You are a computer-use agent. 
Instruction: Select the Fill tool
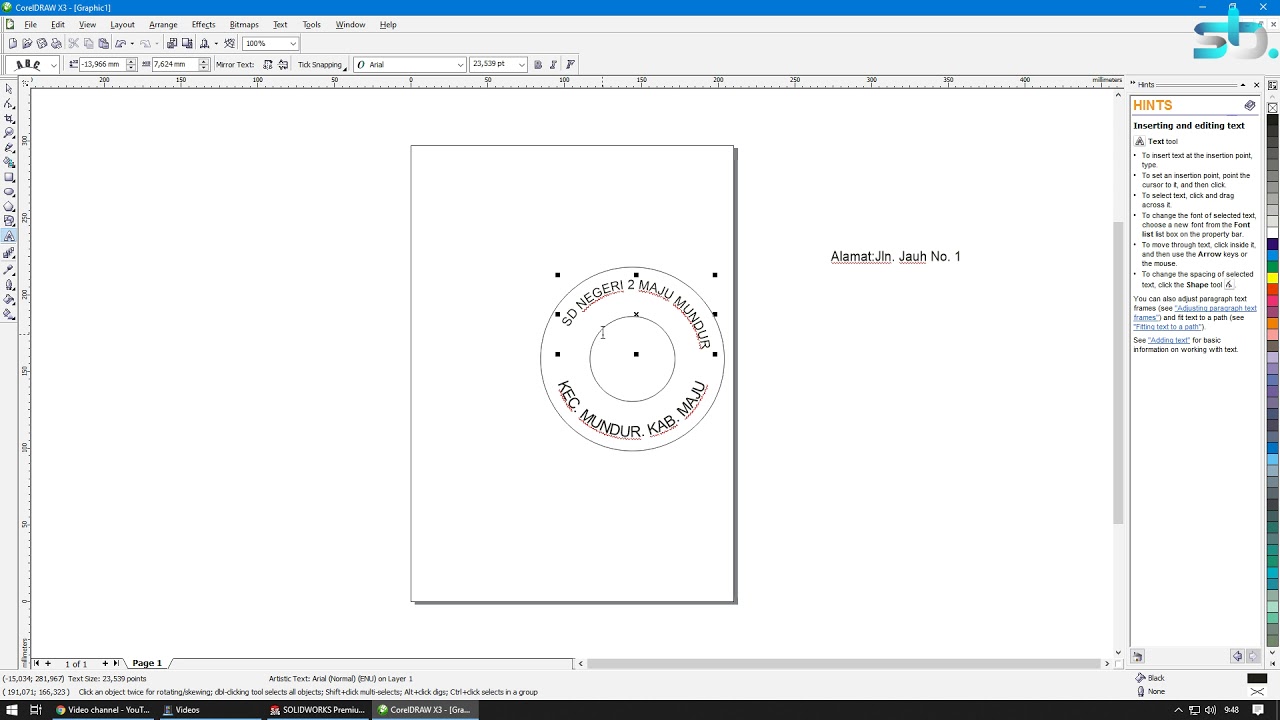pos(9,299)
